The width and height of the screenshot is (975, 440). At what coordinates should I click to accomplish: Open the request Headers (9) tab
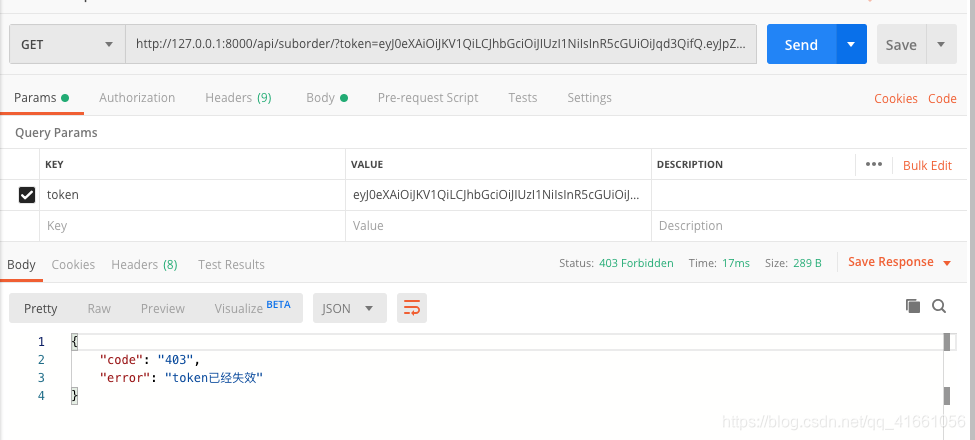tap(238, 98)
